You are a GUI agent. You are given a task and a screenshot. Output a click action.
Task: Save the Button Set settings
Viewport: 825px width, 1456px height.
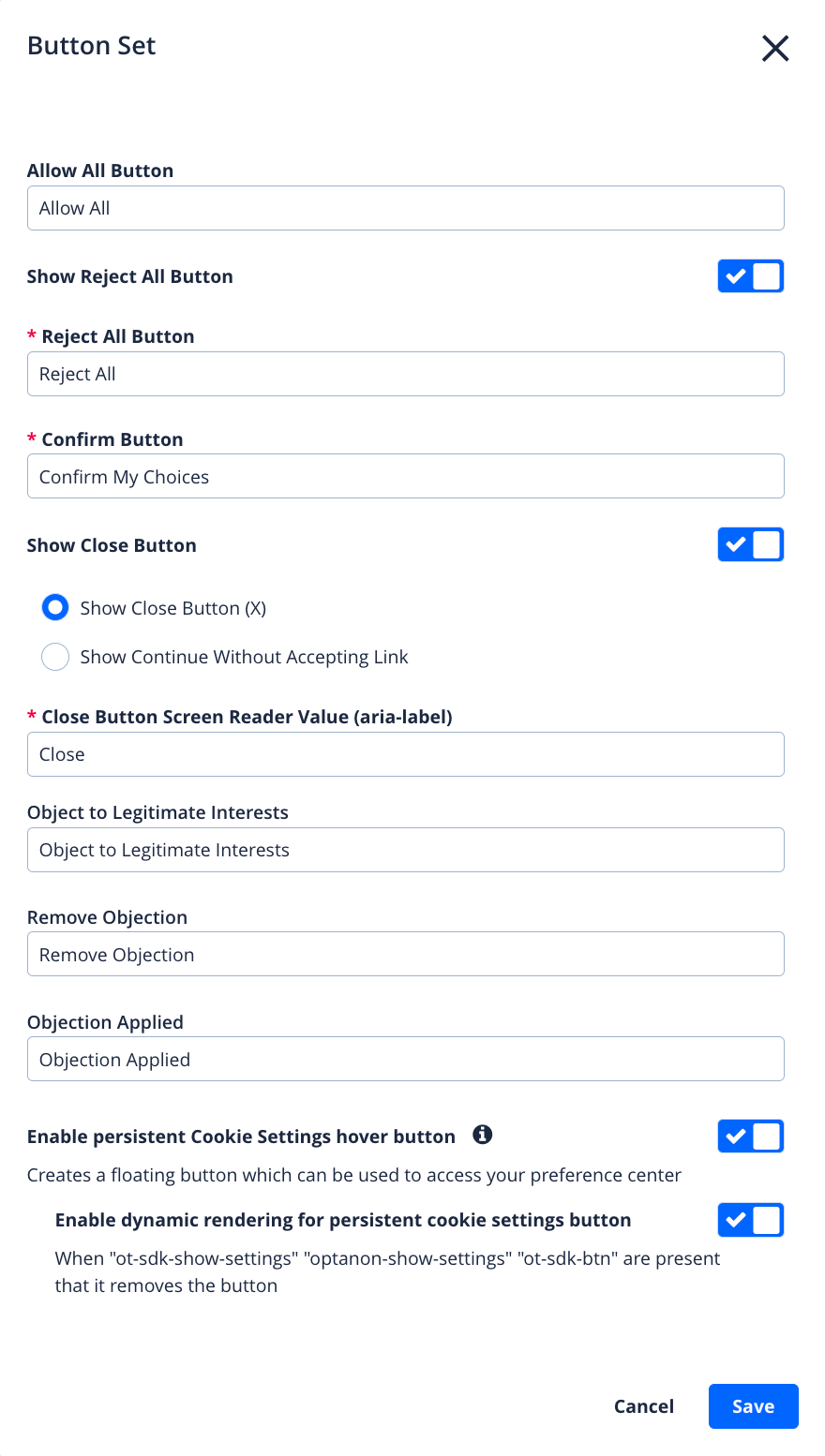click(x=753, y=1406)
